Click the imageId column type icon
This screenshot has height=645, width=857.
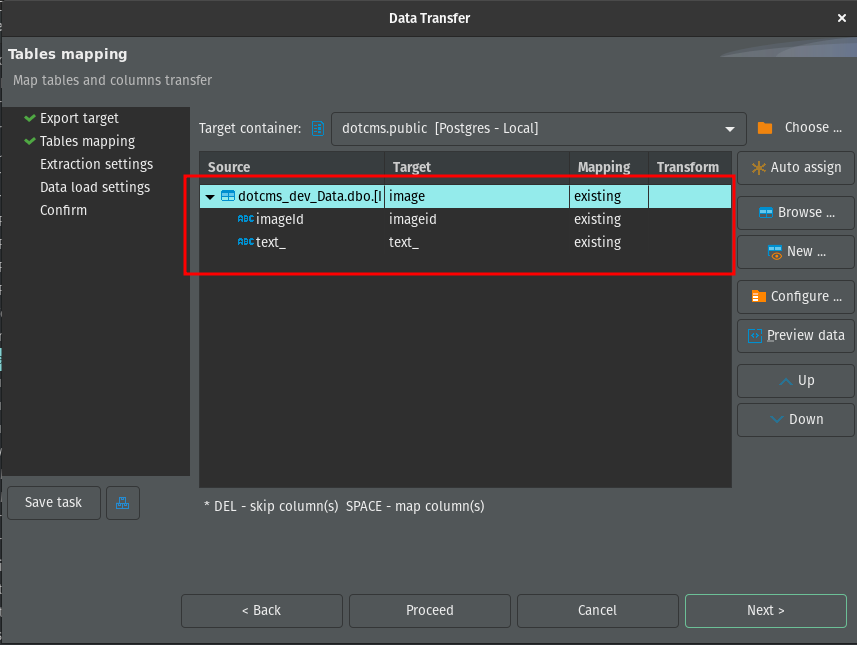click(x=245, y=219)
